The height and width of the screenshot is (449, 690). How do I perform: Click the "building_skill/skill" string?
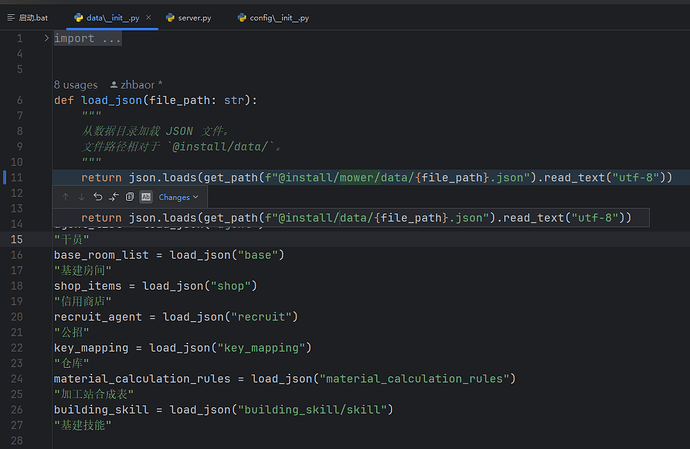(312, 410)
